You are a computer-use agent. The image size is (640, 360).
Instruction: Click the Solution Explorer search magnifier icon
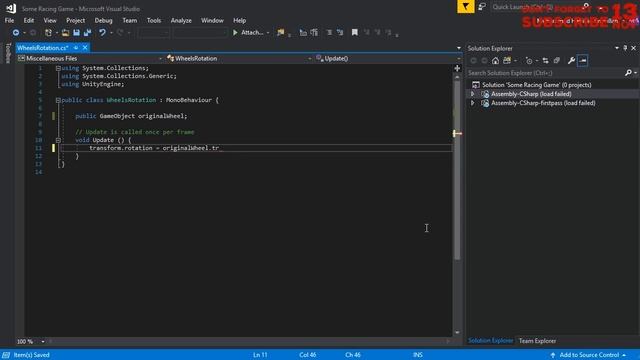628,73
